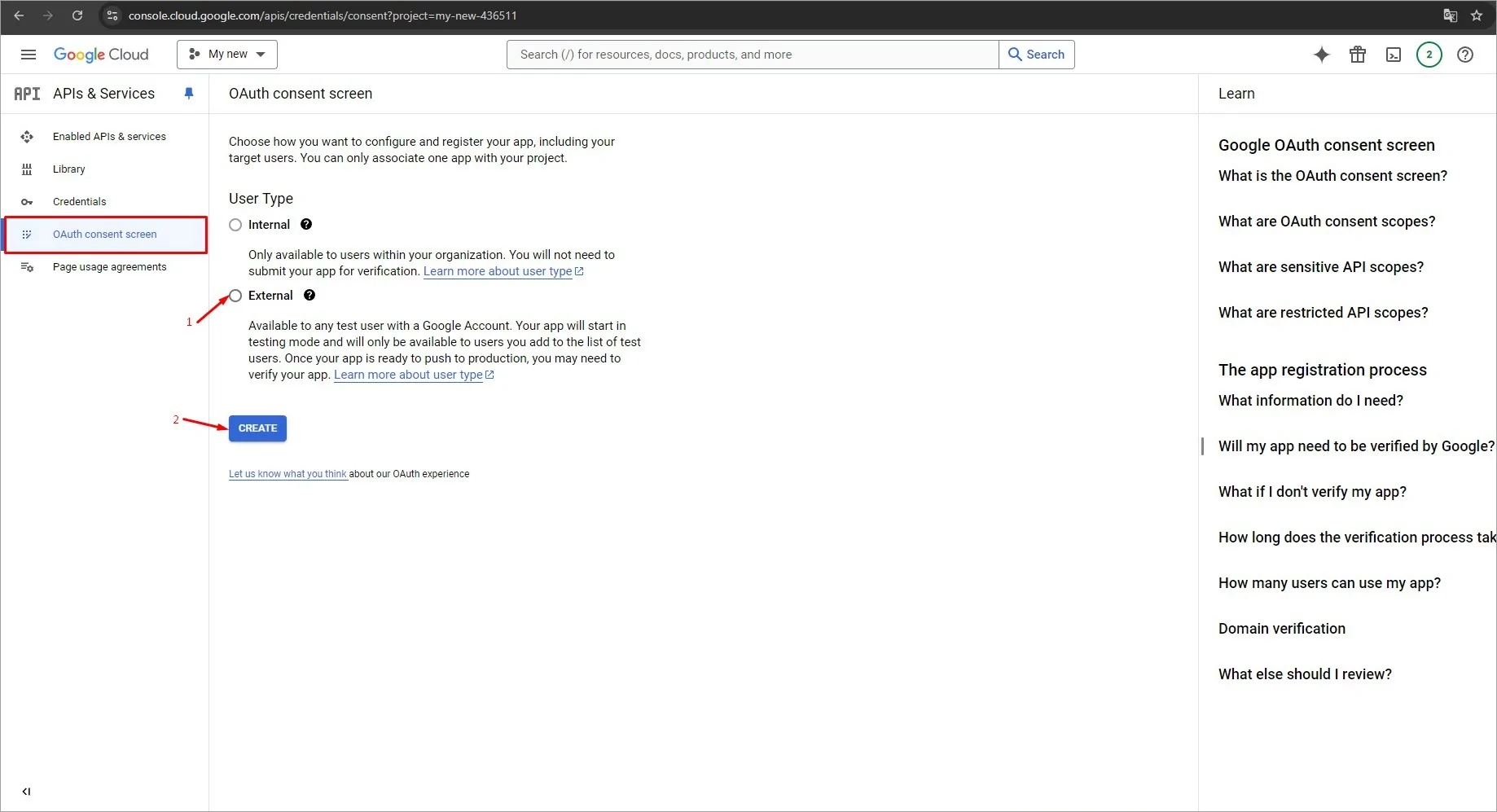Open the free trial gift icon
The width and height of the screenshot is (1497, 812).
(1357, 55)
